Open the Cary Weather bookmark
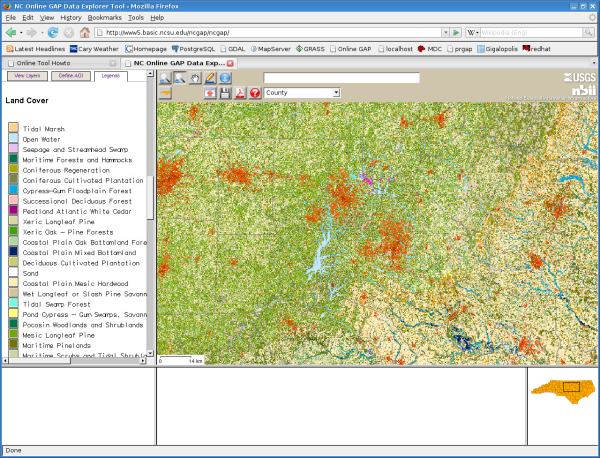The image size is (600, 458). [94, 49]
